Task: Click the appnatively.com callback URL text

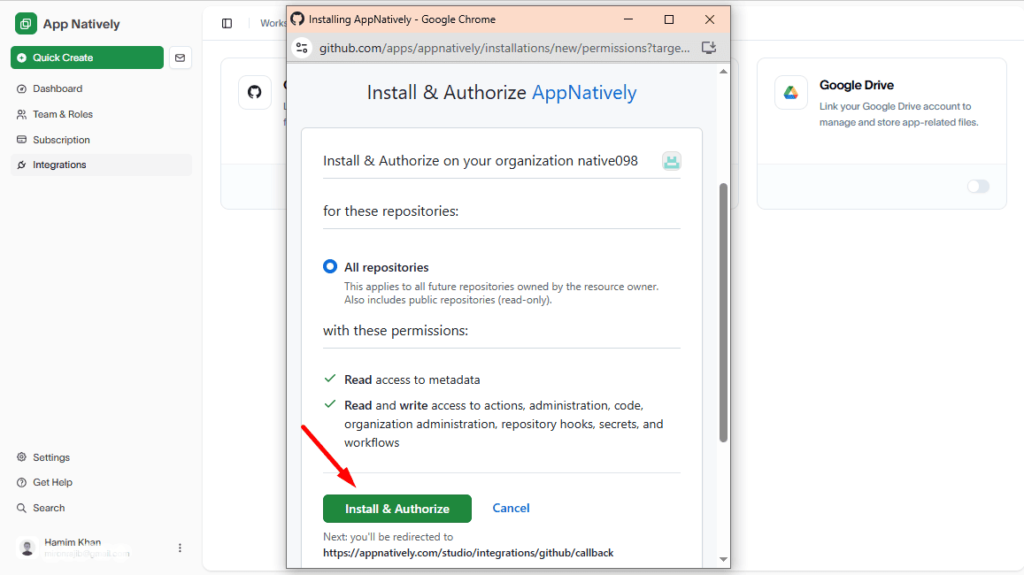Action: coord(468,553)
